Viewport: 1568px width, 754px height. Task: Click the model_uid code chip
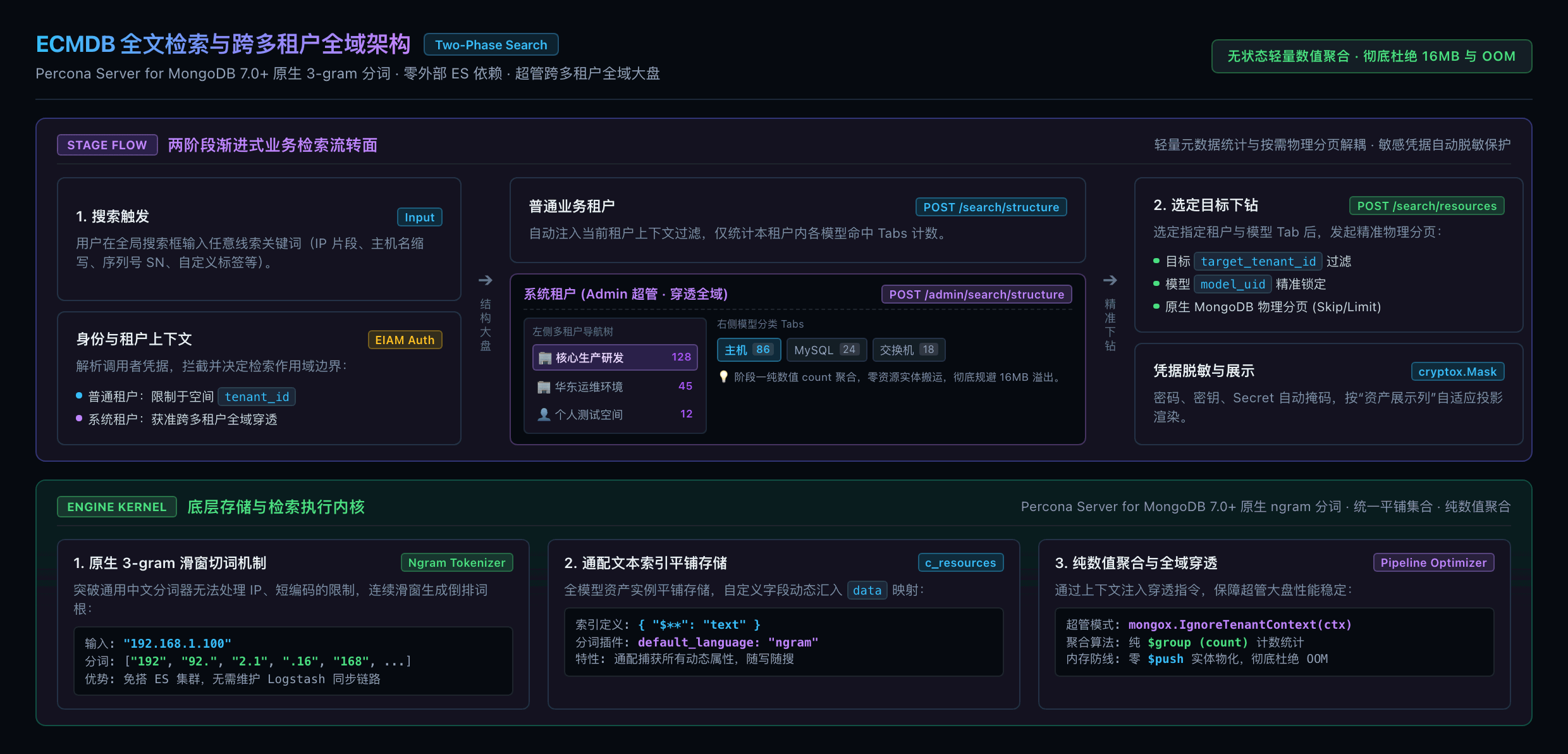1233,284
